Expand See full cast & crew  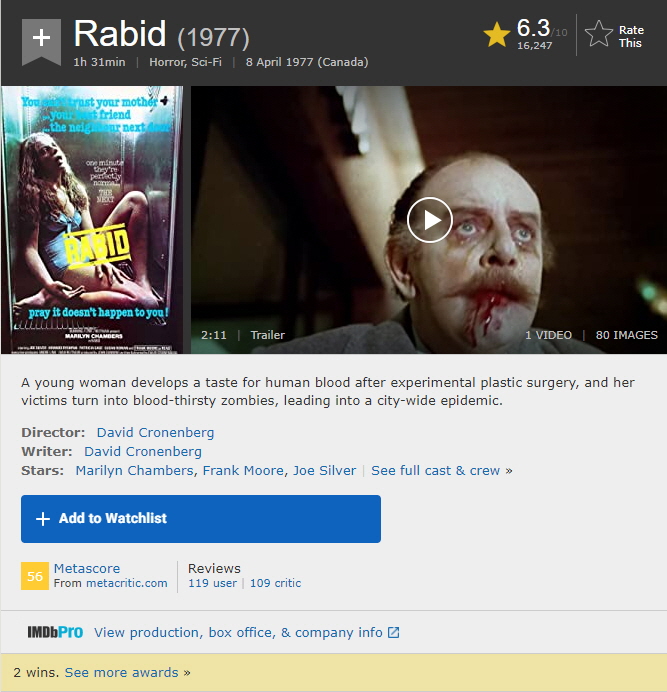click(441, 471)
